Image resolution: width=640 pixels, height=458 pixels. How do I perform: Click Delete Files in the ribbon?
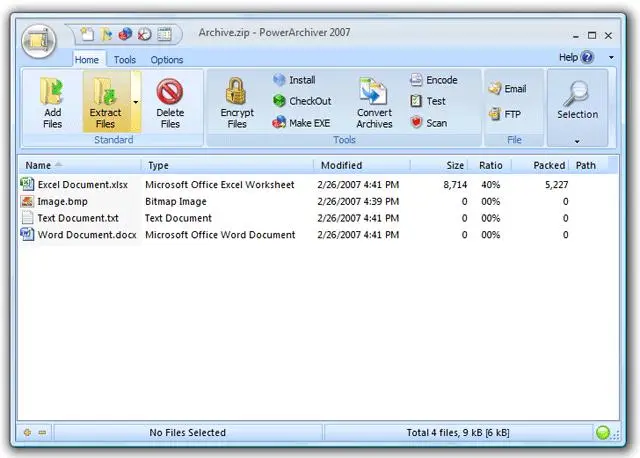tap(170, 103)
